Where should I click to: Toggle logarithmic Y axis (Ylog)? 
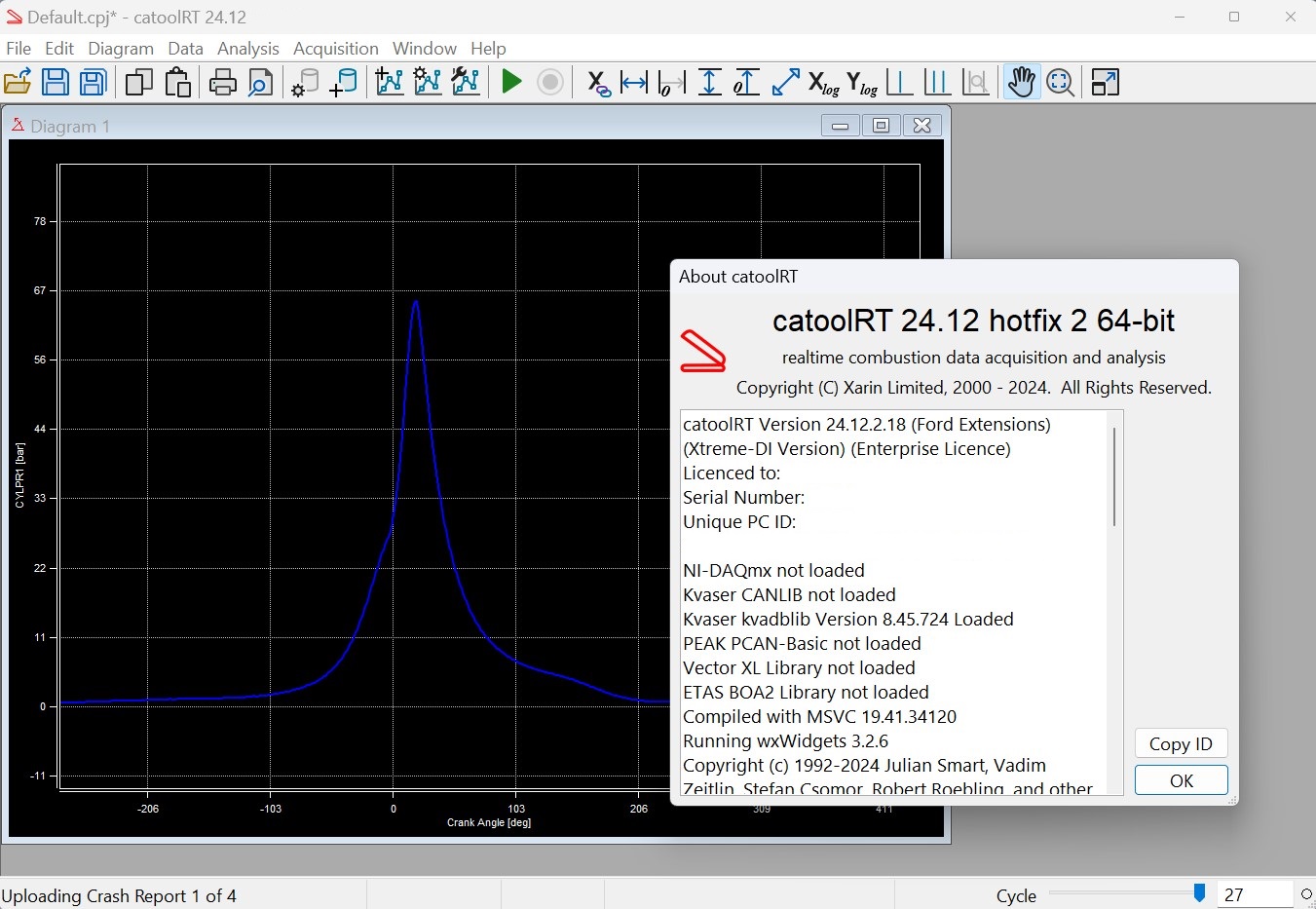[x=862, y=84]
